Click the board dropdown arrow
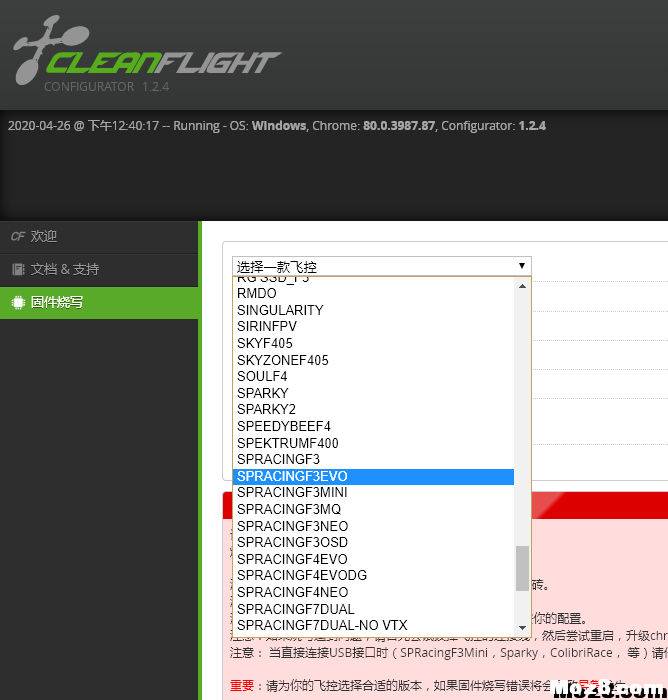 click(522, 266)
